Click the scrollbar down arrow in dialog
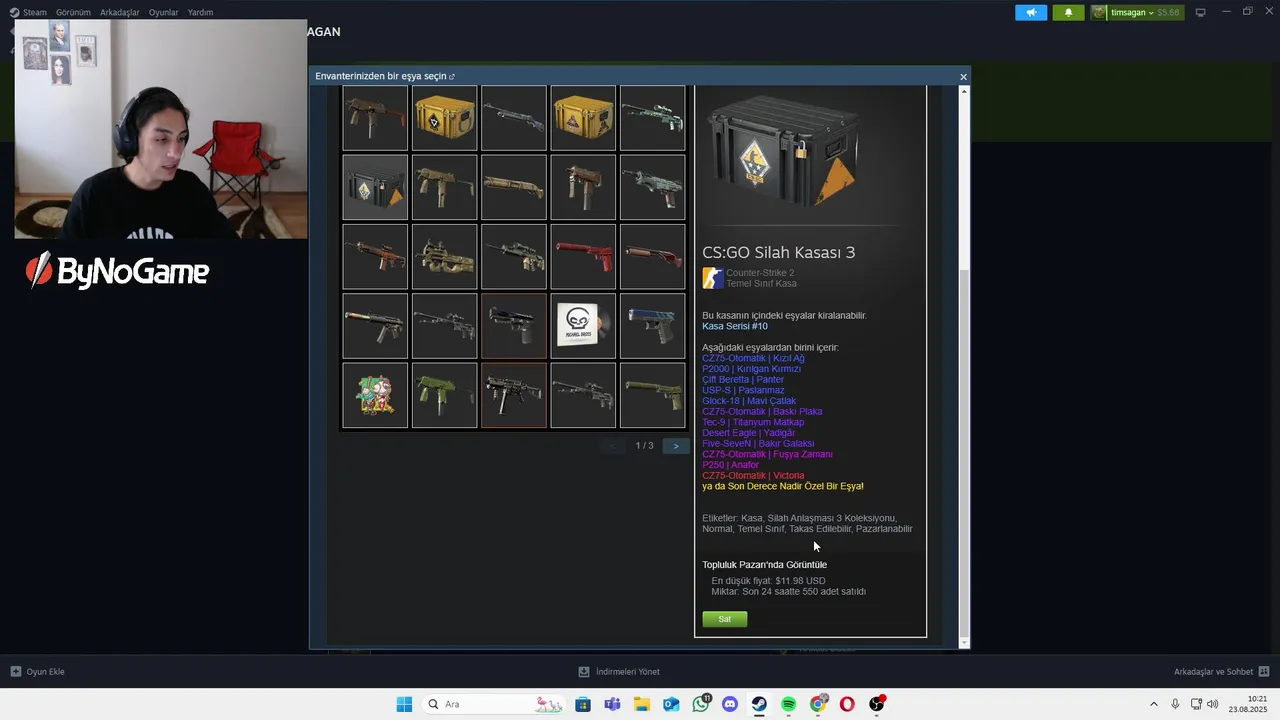This screenshot has height=720, width=1280. point(964,642)
